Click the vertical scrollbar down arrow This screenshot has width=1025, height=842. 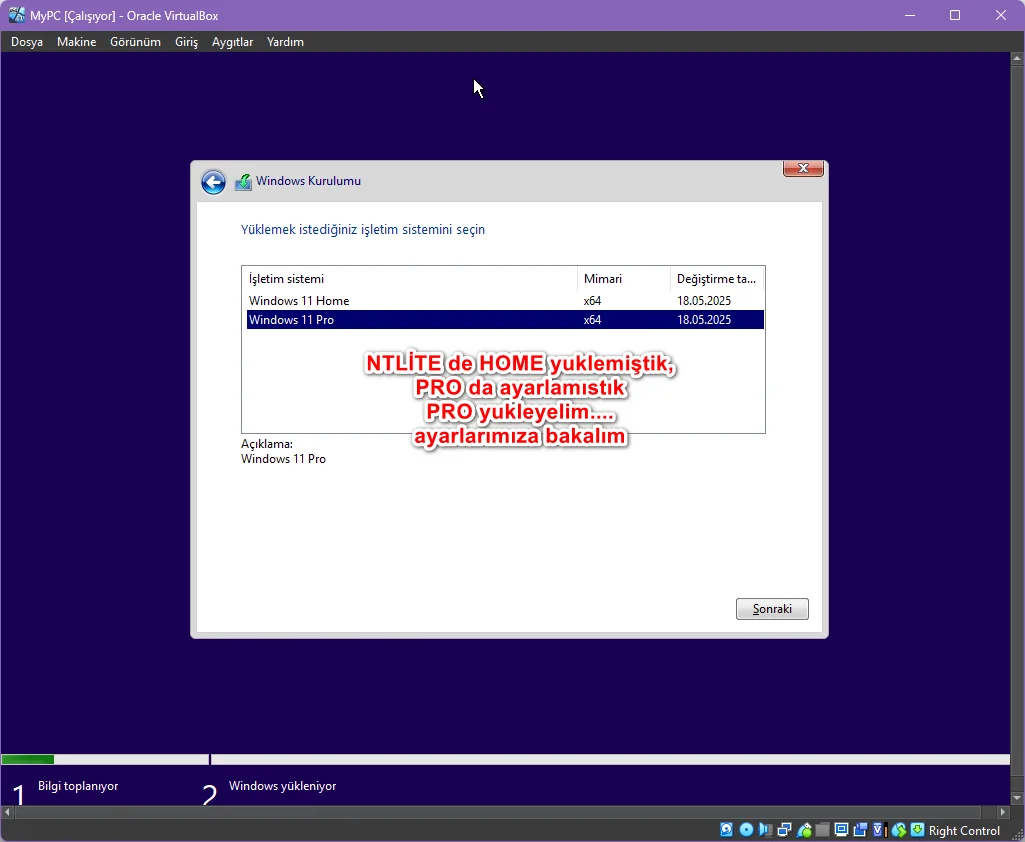(x=1017, y=798)
